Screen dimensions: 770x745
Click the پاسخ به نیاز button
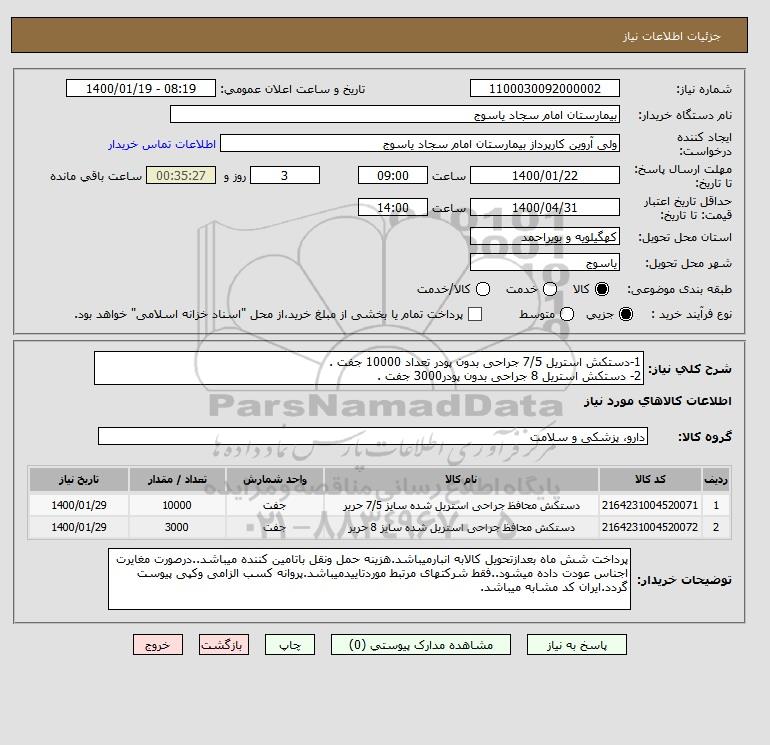577,645
